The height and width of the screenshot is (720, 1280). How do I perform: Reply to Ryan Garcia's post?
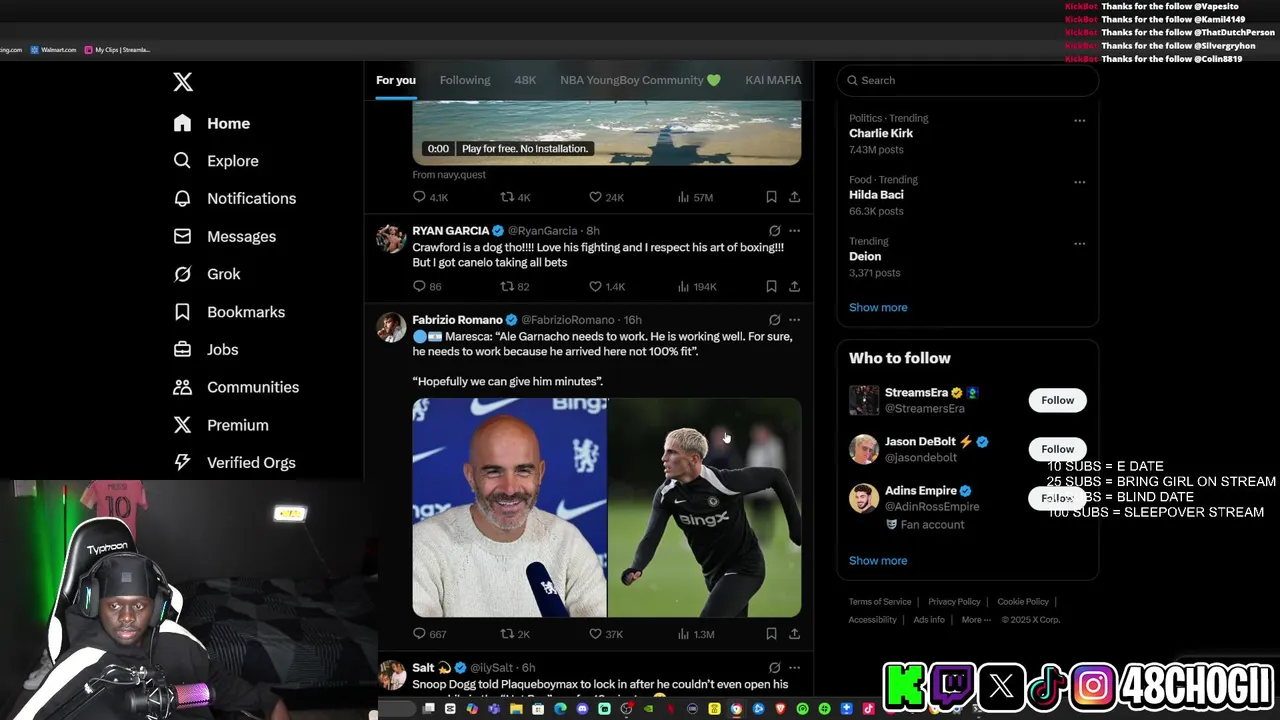[427, 286]
